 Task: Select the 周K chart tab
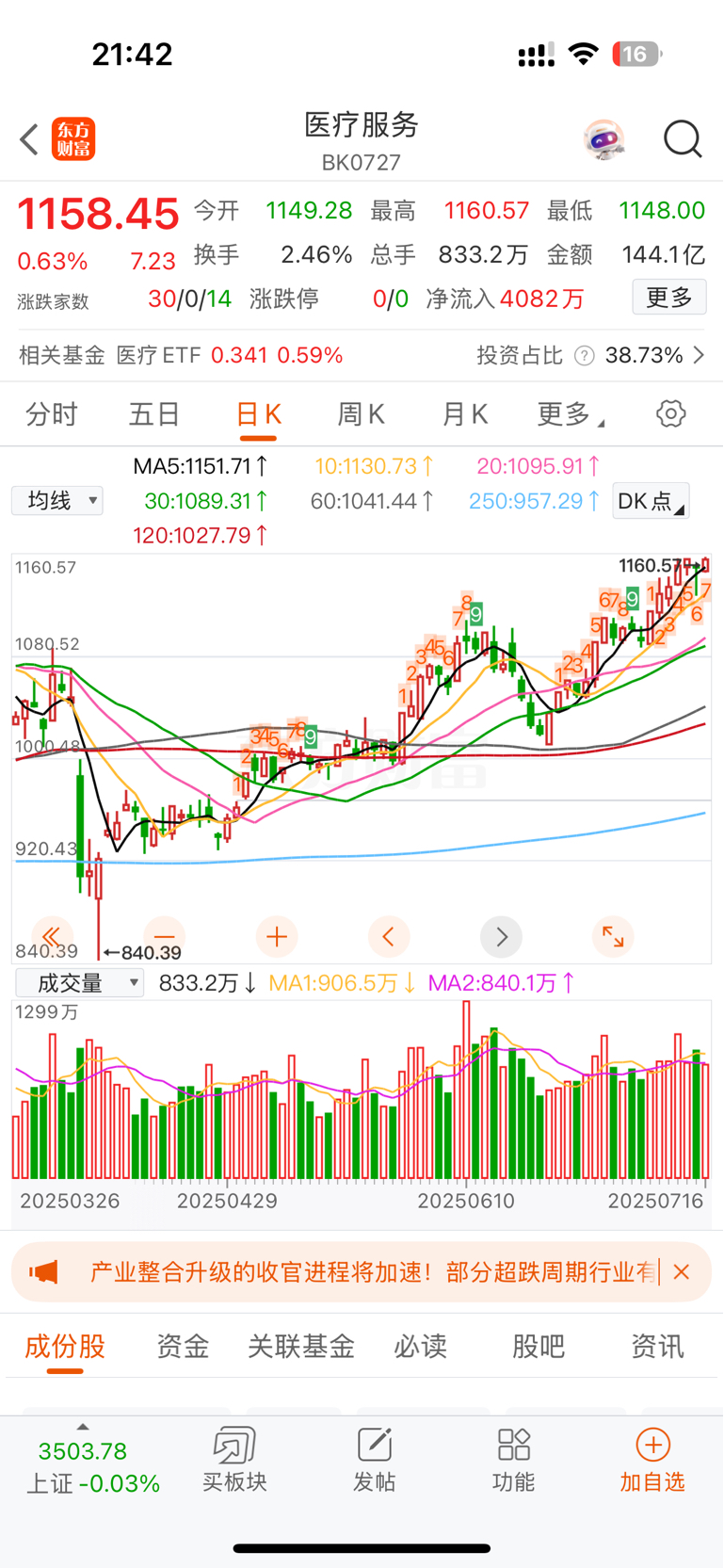coord(361,414)
